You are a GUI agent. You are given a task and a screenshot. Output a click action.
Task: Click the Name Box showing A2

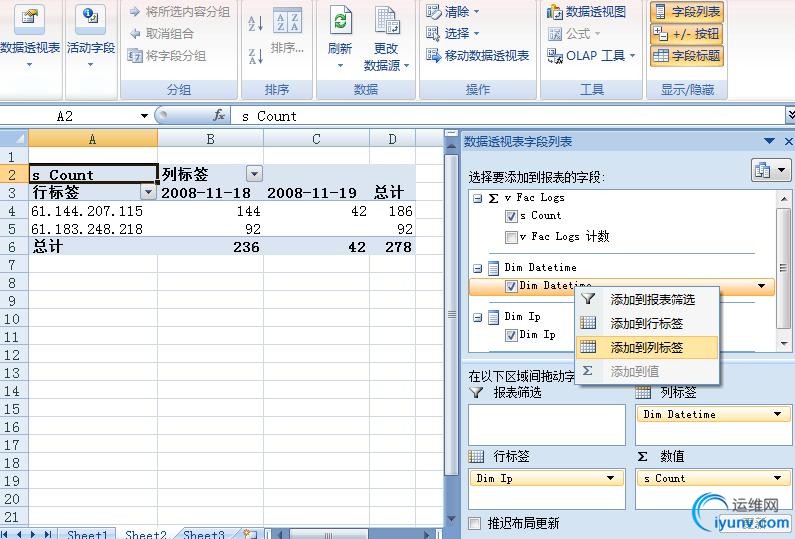point(68,116)
